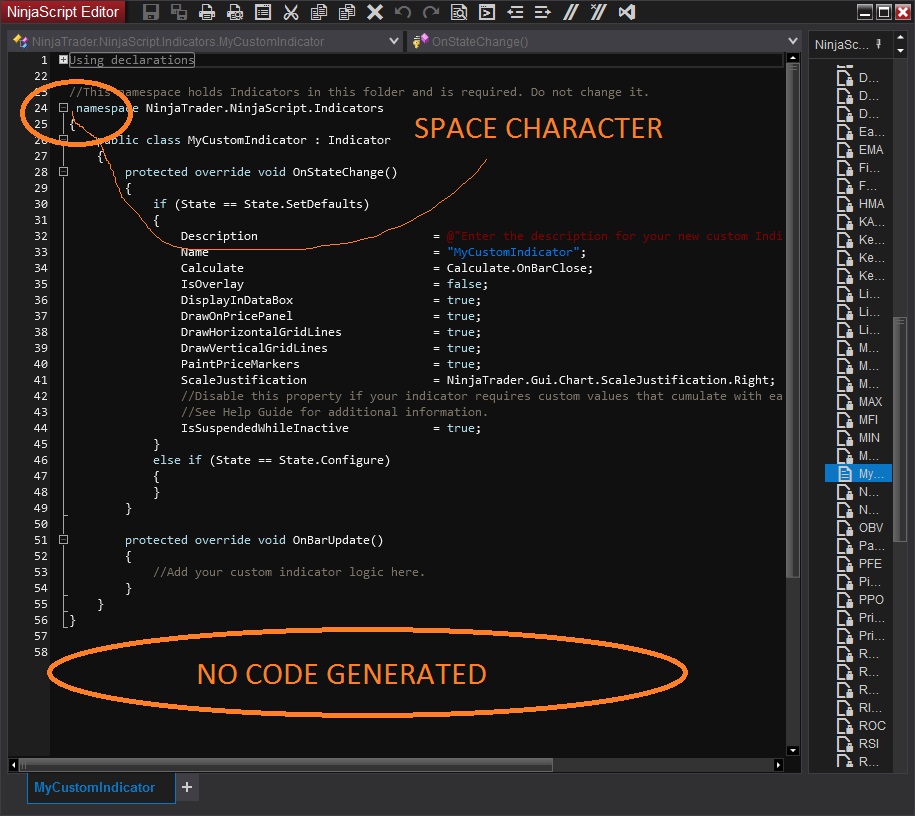Viewport: 915px width, 816px height.
Task: Click the scissors Cut icon
Action: (x=290, y=12)
